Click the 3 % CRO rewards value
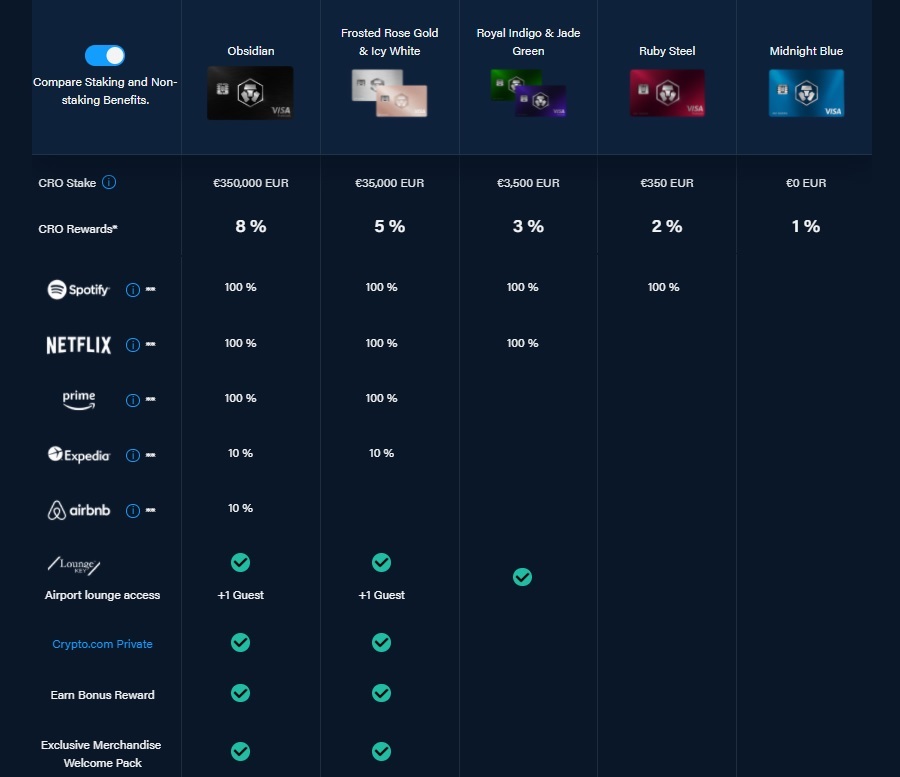This screenshot has width=900, height=777. 528,226
